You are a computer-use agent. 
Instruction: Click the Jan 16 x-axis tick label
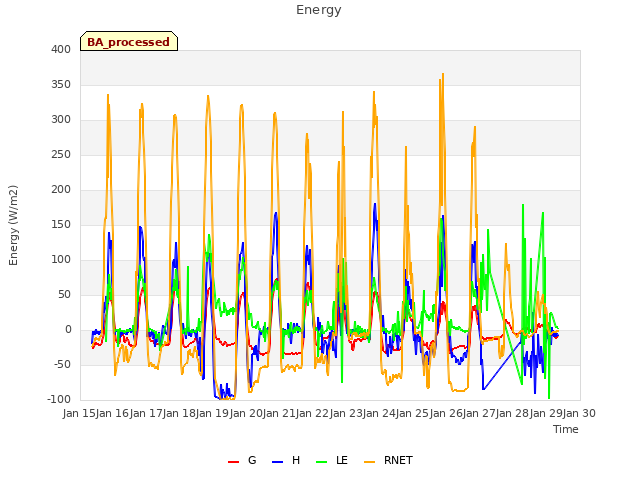tap(112, 413)
